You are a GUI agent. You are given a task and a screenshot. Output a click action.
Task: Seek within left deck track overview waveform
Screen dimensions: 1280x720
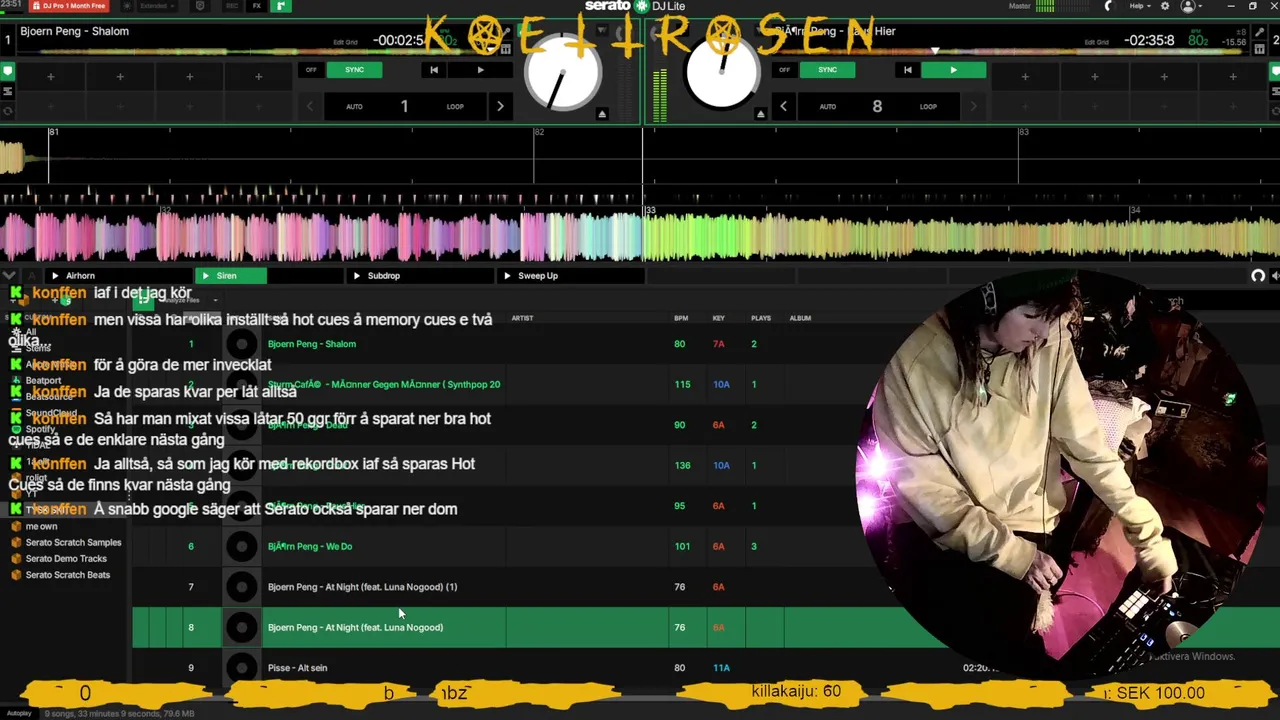(255, 52)
